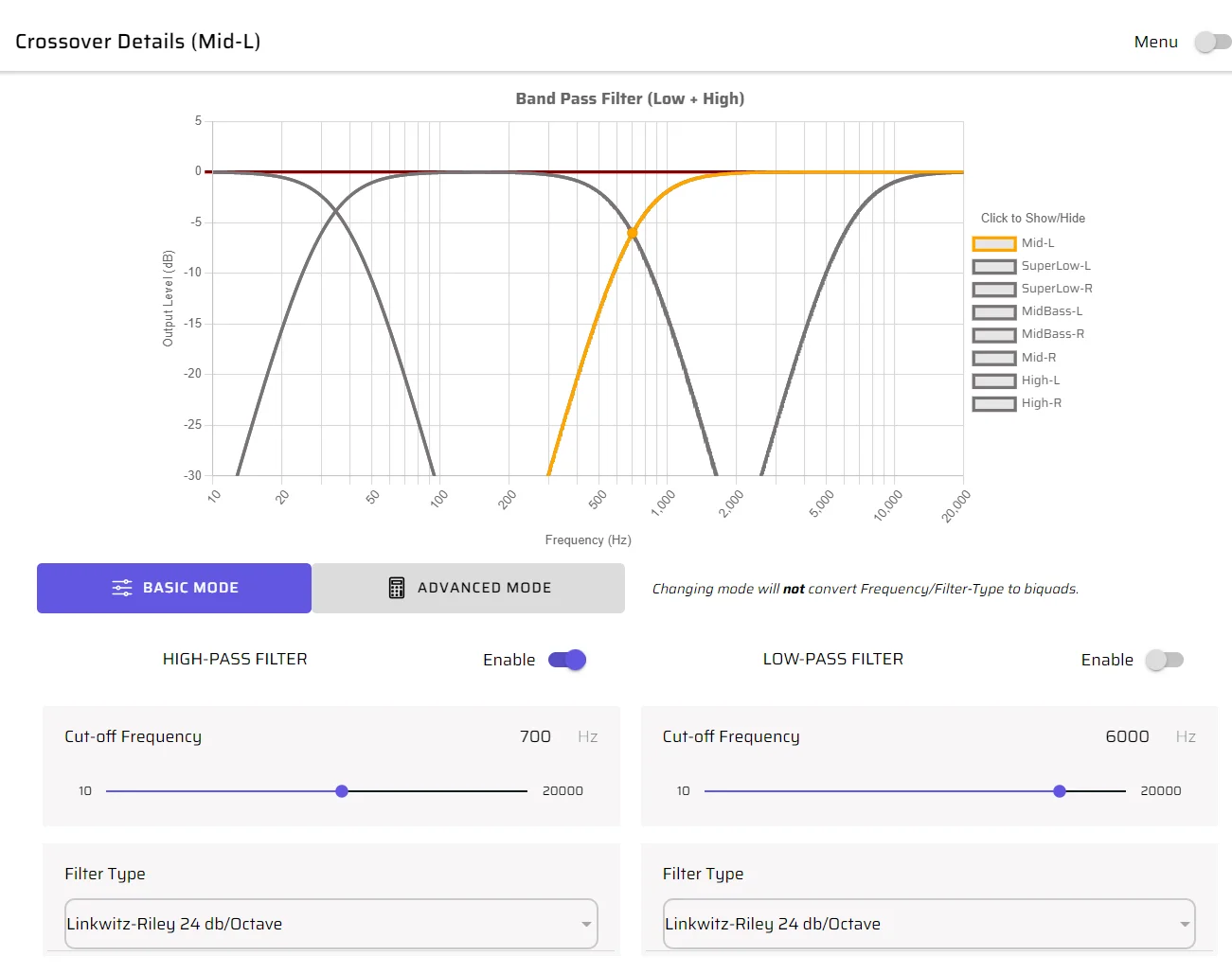The height and width of the screenshot is (973, 1232).
Task: Switch to Advanced Mode tab
Action: (469, 588)
